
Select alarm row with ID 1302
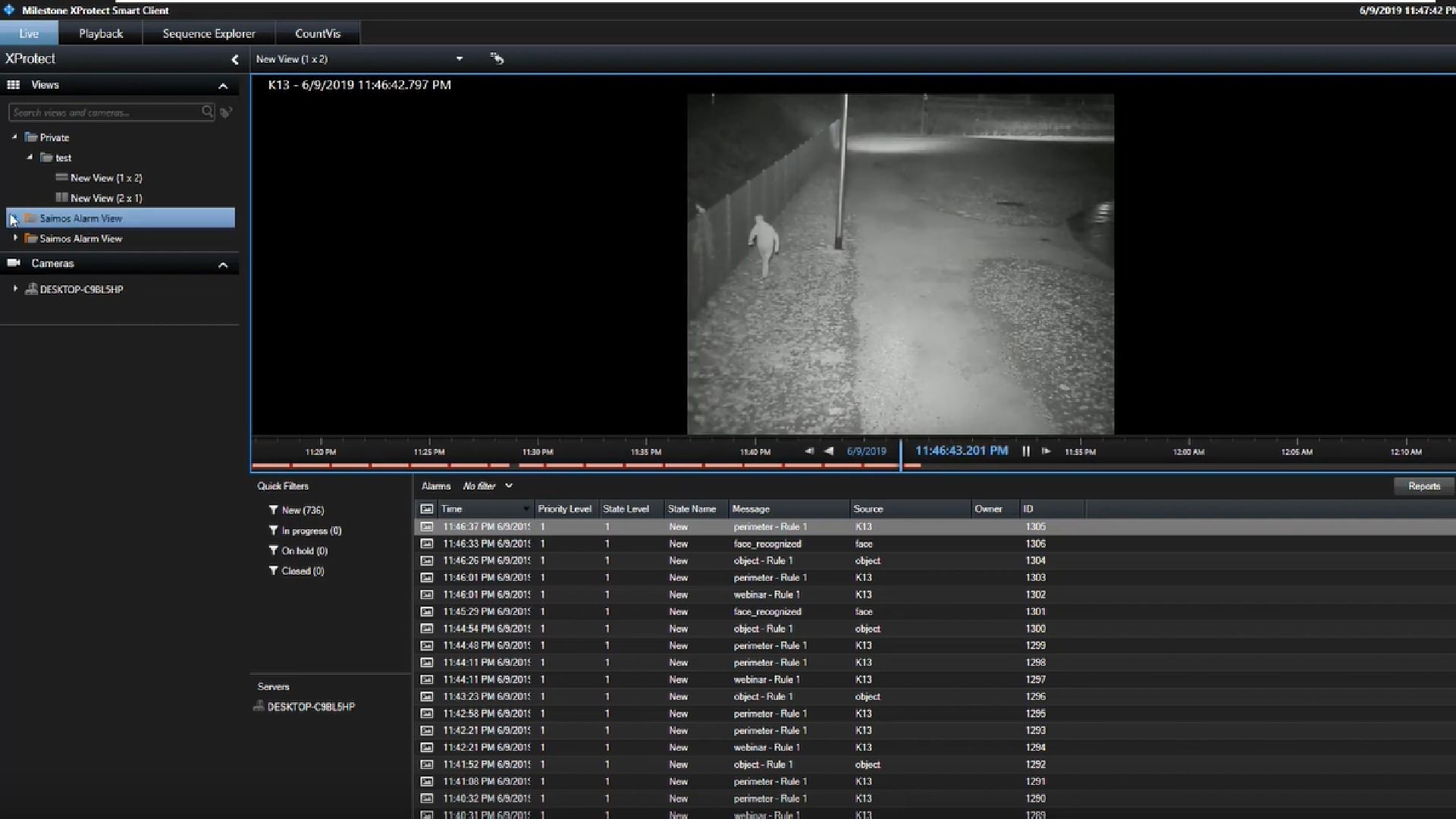coord(934,595)
